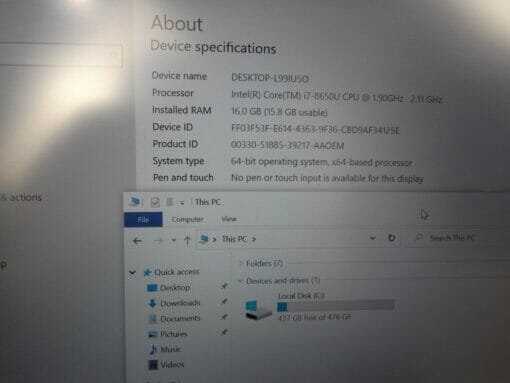This screenshot has height=383, width=510.
Task: Open Downloads in Quick access
Action: click(x=180, y=303)
